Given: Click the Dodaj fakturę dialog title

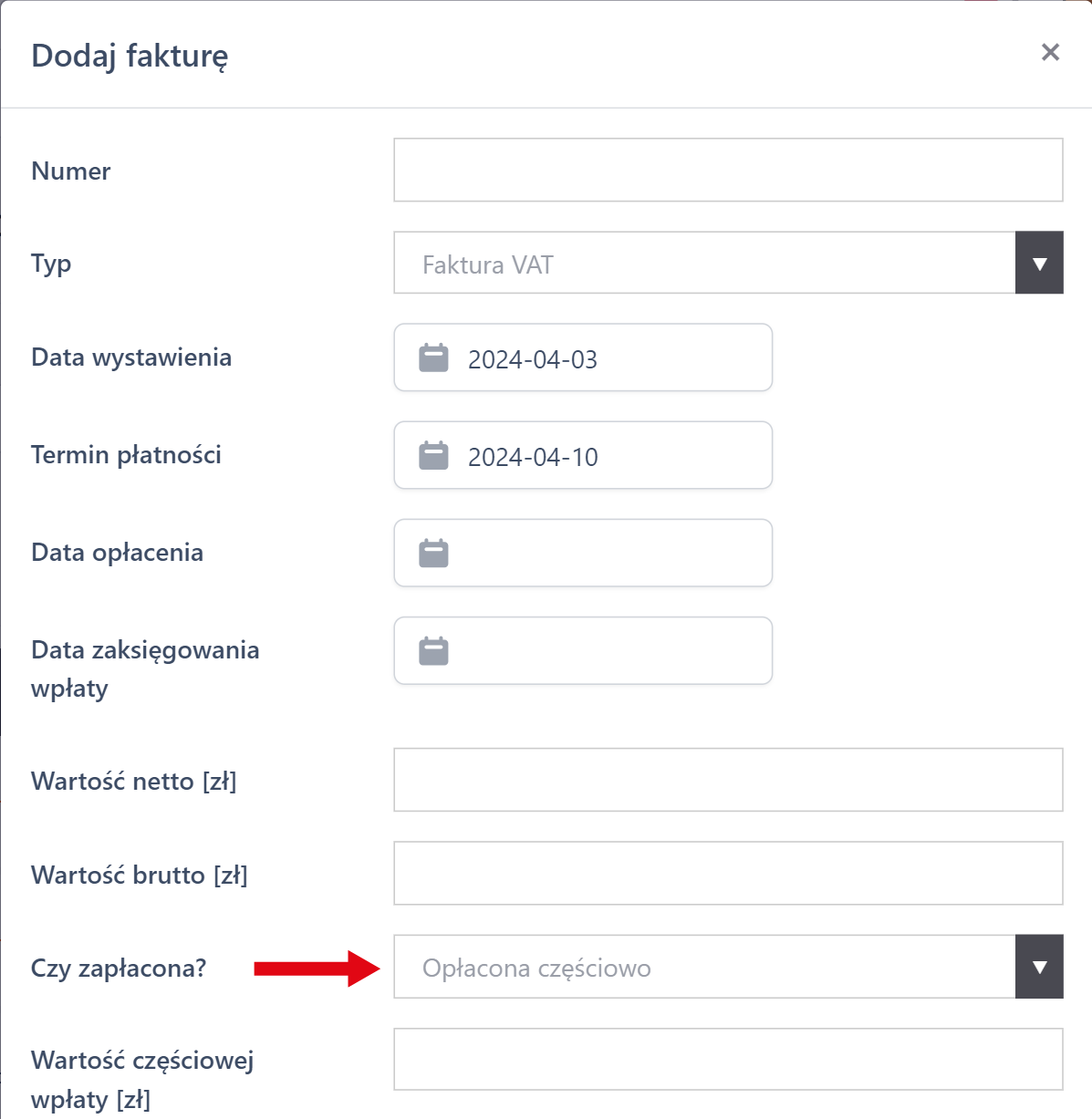Looking at the screenshot, I should pos(130,56).
